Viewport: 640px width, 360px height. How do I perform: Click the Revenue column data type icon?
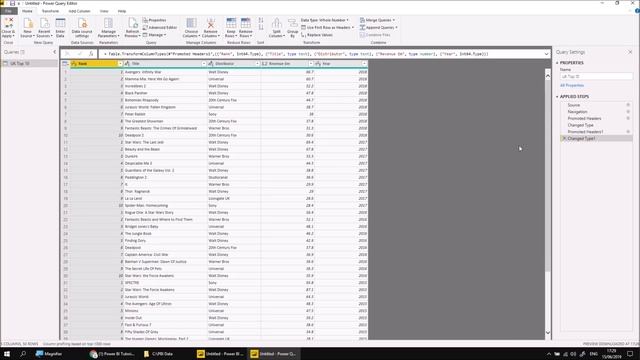pyautogui.click(x=264, y=64)
